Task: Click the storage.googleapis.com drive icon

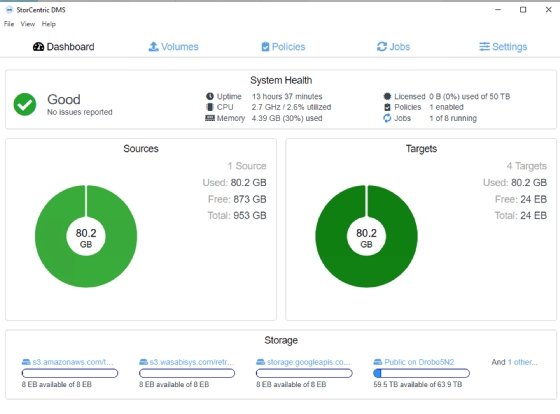Action: coord(260,362)
